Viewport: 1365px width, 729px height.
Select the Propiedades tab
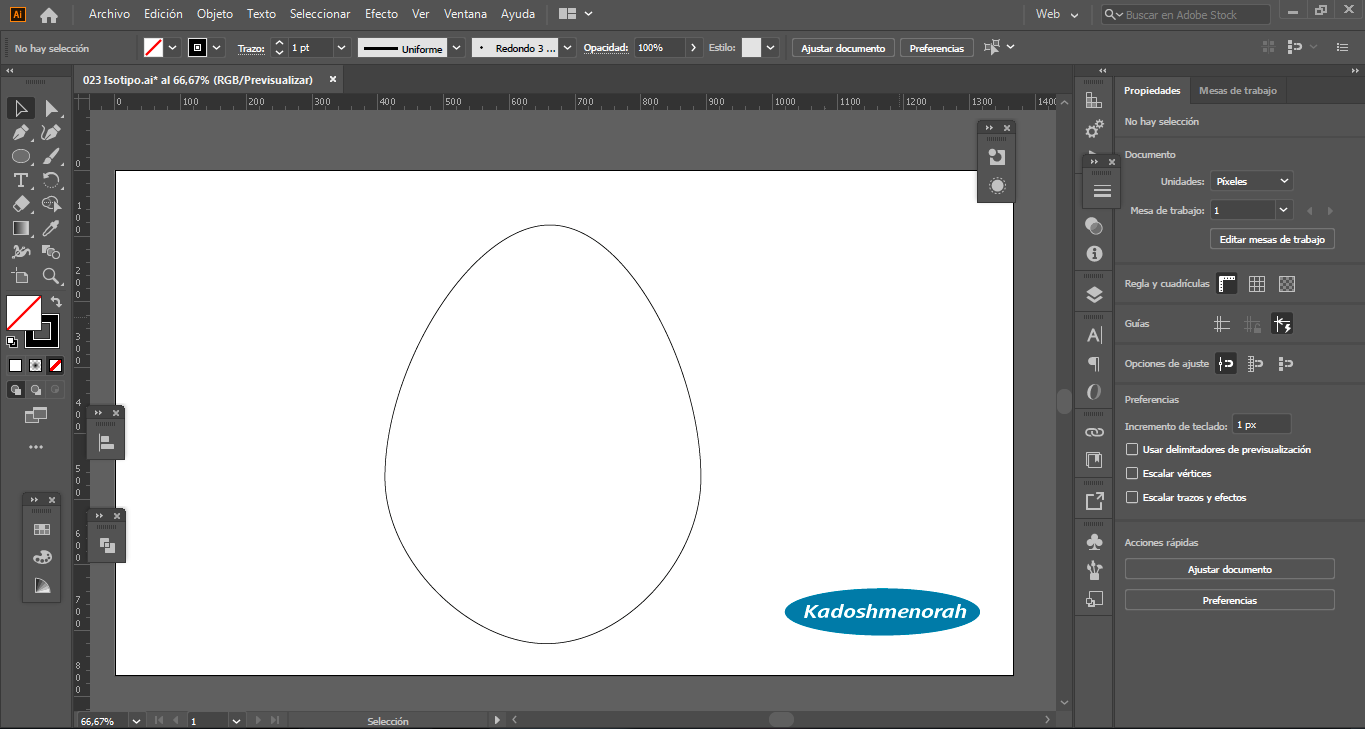coord(1152,90)
